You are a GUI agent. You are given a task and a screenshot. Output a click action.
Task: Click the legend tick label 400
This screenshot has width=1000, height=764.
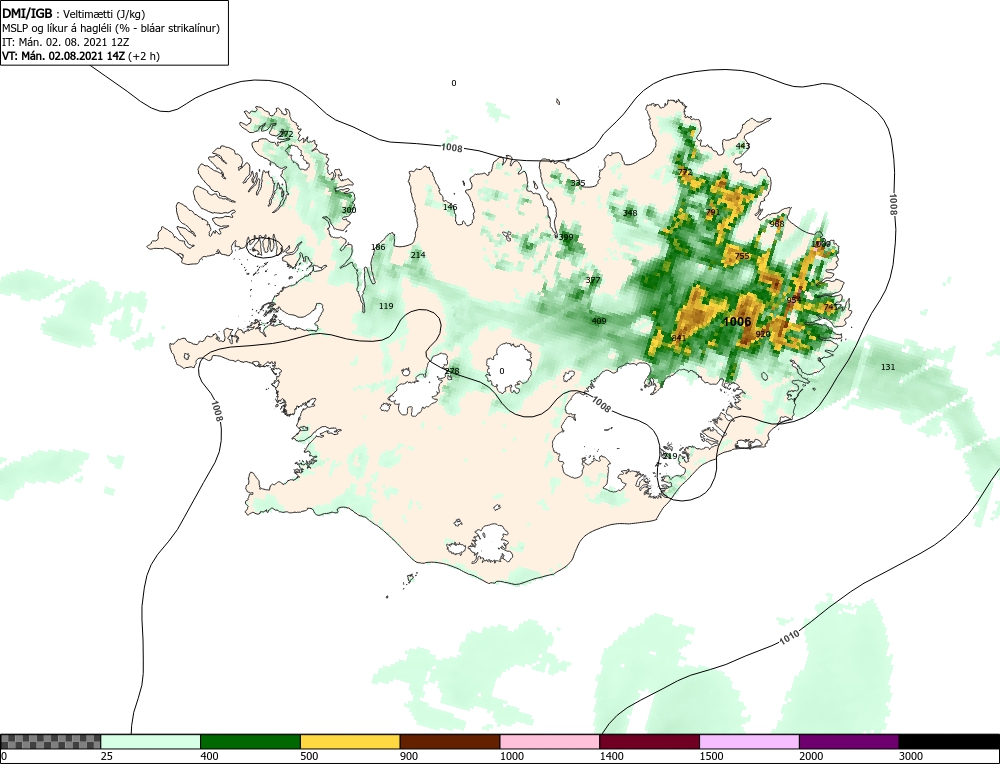(x=209, y=756)
